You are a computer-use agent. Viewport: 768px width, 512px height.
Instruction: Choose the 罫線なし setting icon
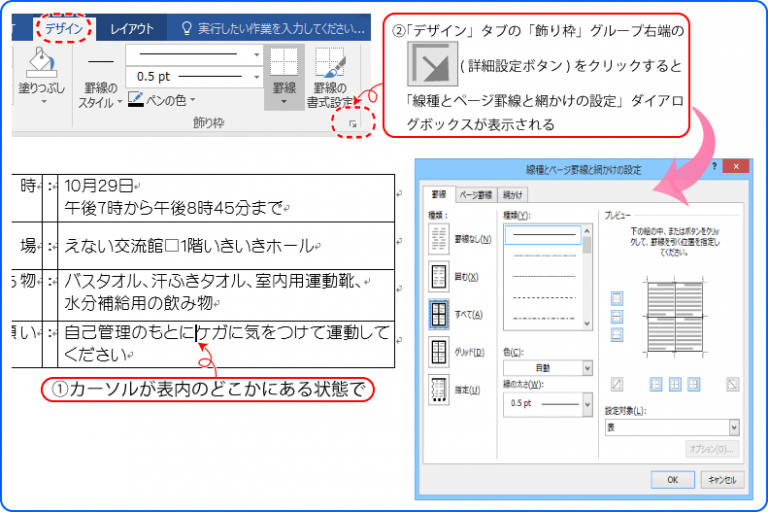pyautogui.click(x=439, y=239)
